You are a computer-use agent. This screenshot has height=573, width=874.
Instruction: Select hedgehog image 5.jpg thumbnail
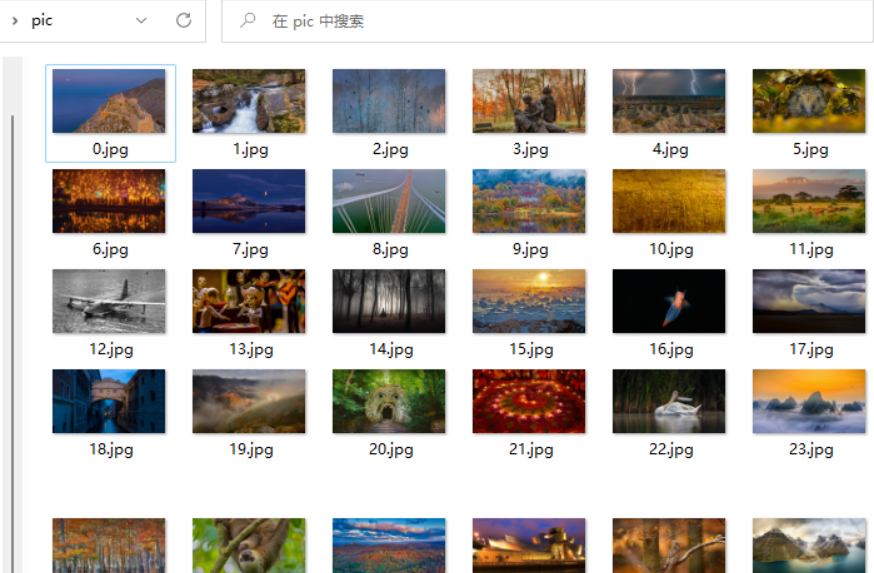click(809, 101)
